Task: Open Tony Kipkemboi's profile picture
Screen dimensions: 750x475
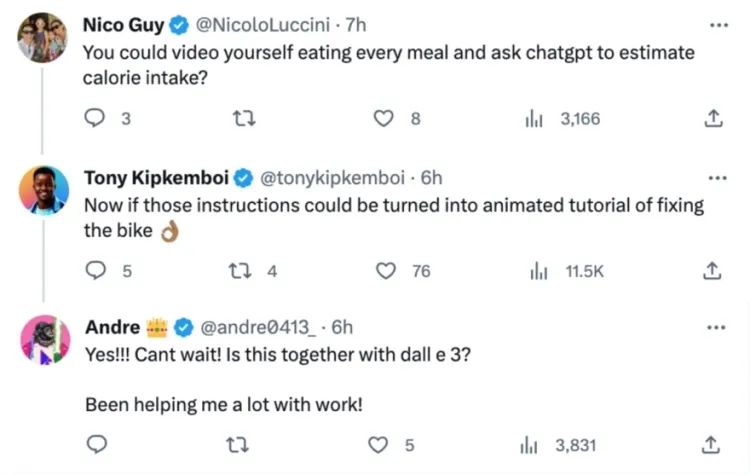Action: click(x=44, y=190)
